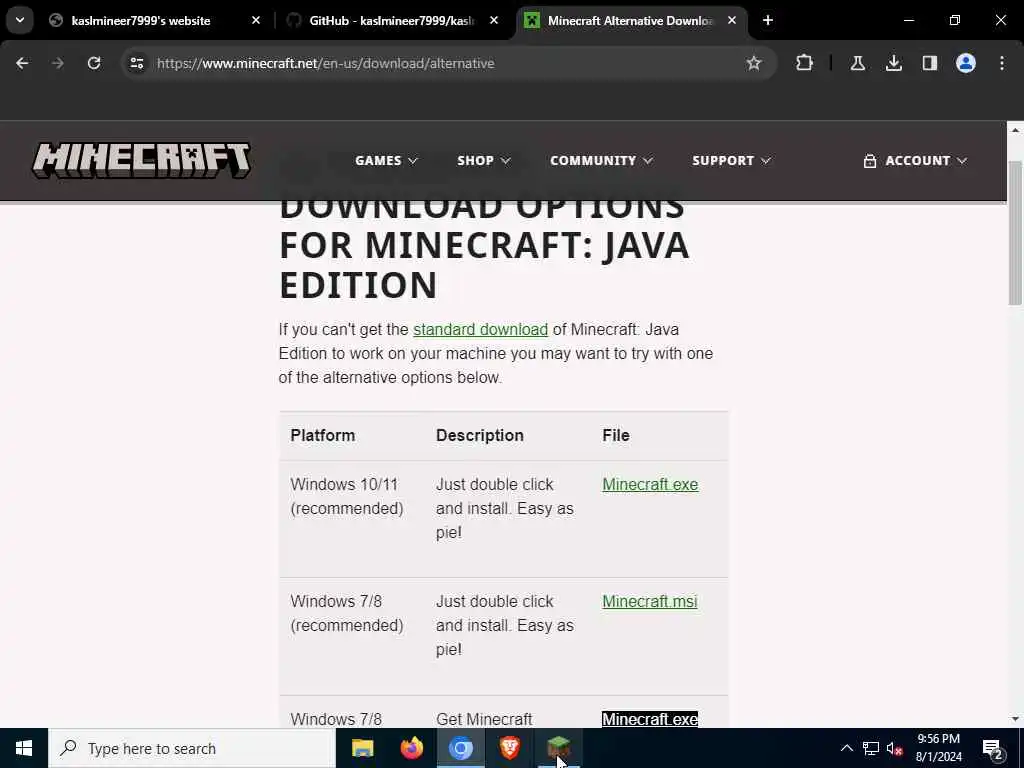Open the ACCOUNT dropdown
Viewport: 1024px width, 768px height.
914,161
